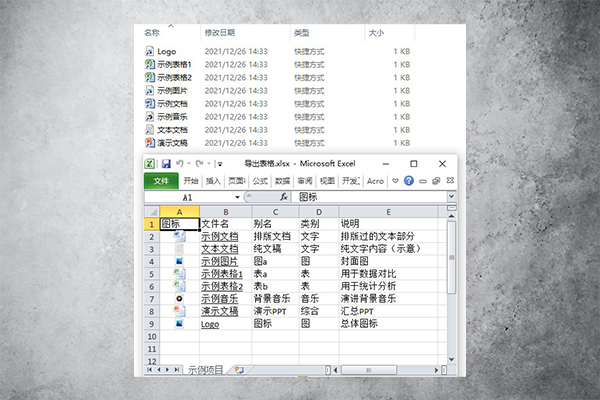The width and height of the screenshot is (600, 400).
Task: Click the Word document icon in row 2
Action: (179, 236)
